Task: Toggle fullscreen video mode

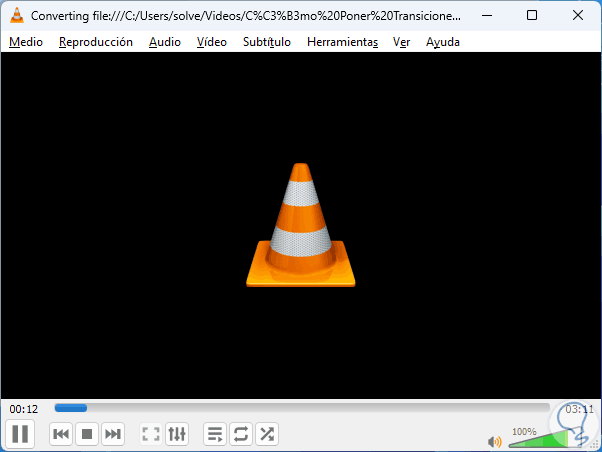Action: coord(151,434)
